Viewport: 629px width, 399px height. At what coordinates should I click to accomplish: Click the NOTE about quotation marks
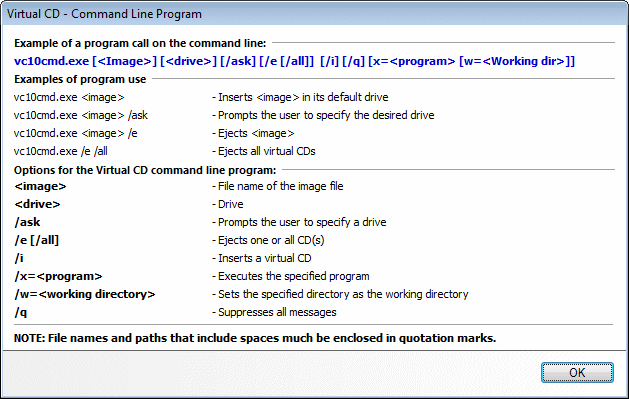coord(255,338)
